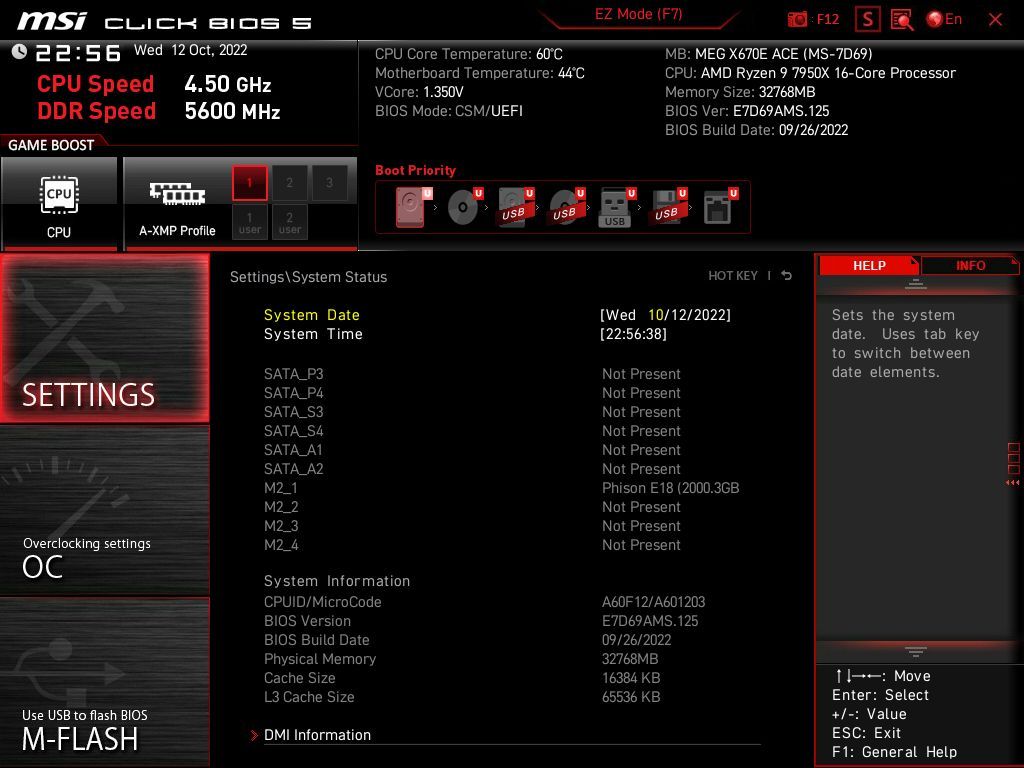Image resolution: width=1024 pixels, height=768 pixels.
Task: Select the SATA_S3 row
Action: [x=472, y=412]
